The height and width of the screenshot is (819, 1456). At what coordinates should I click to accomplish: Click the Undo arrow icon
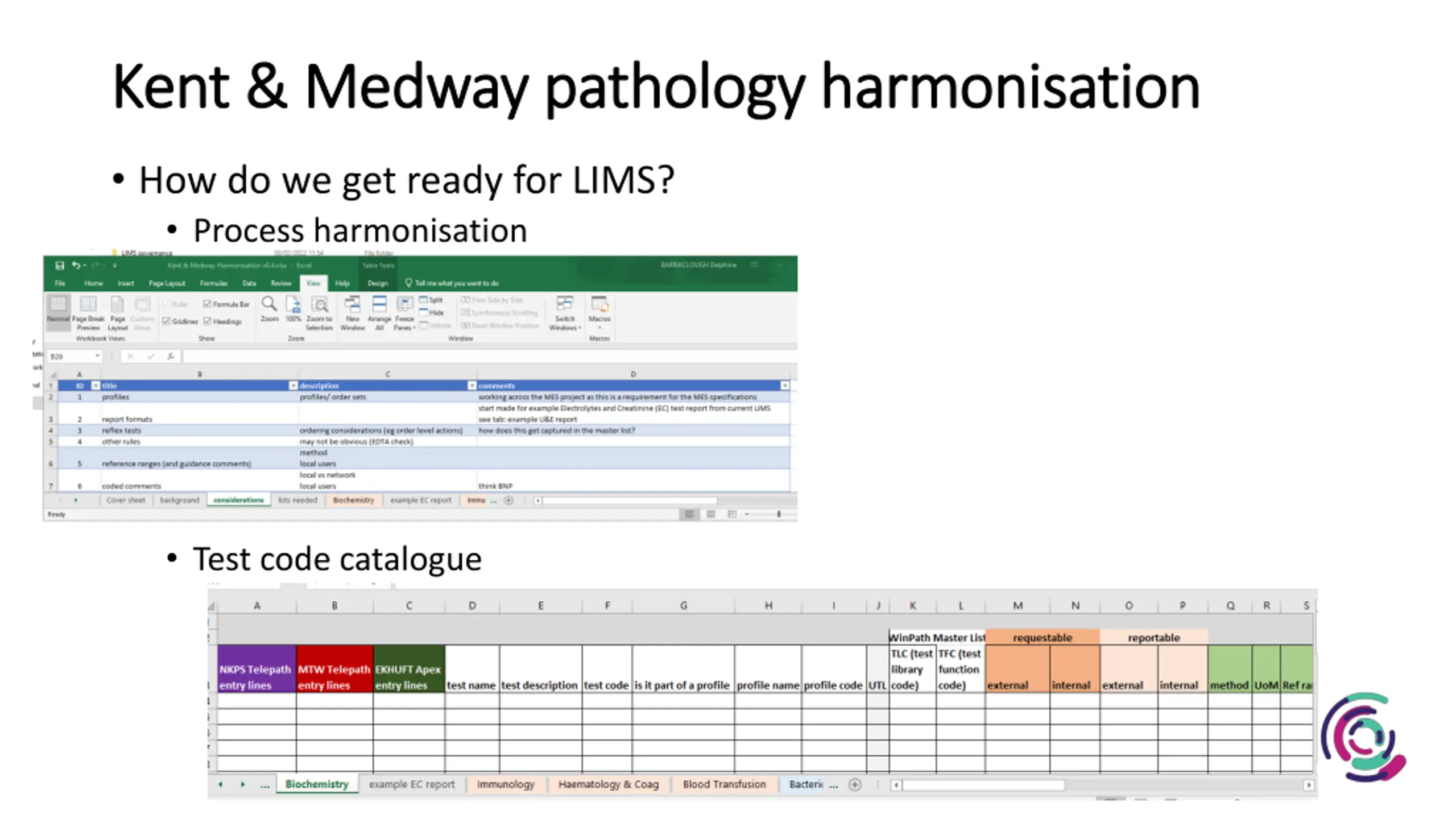coord(76,265)
